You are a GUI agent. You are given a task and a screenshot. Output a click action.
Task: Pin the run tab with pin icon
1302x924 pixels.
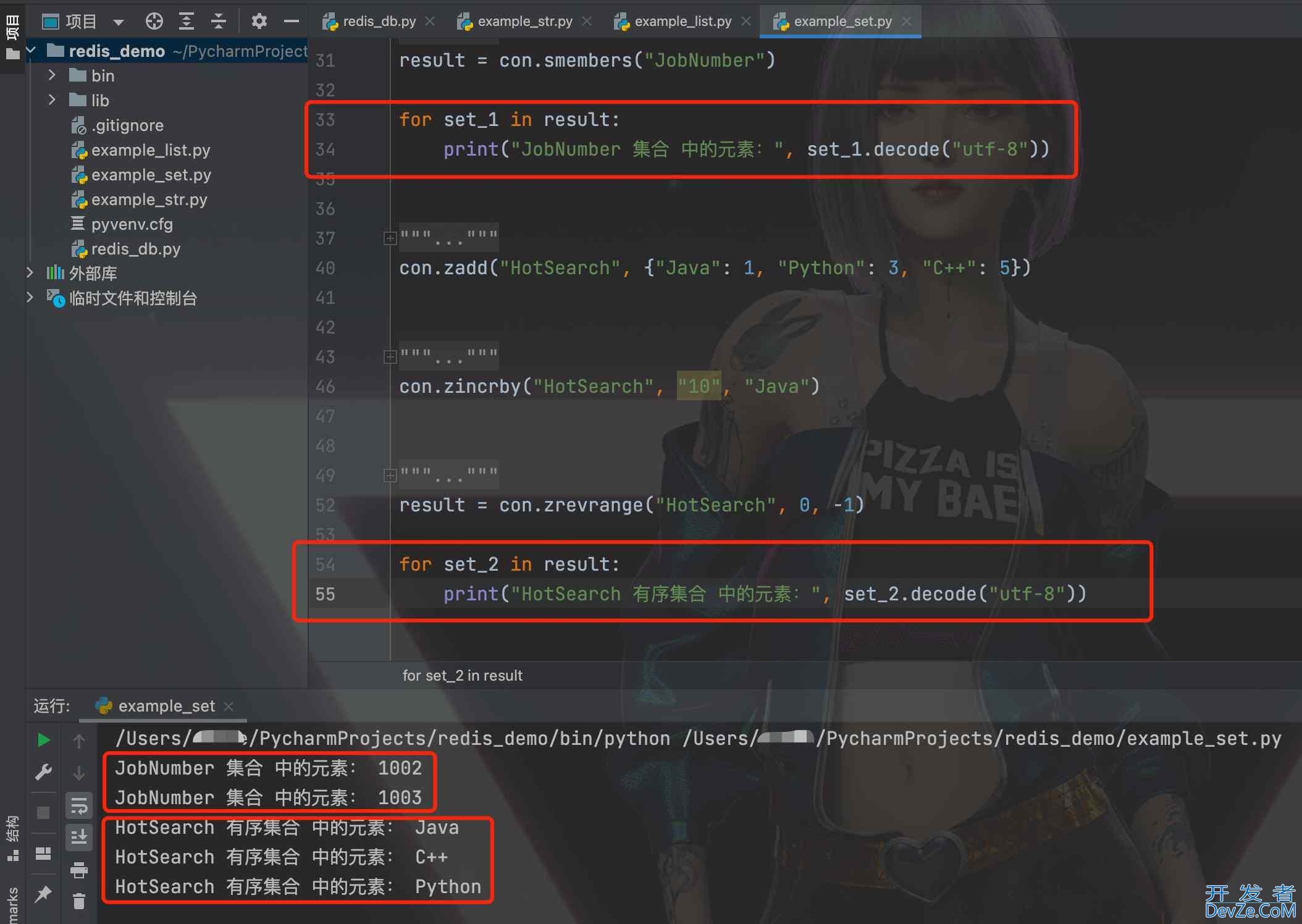coord(43,894)
